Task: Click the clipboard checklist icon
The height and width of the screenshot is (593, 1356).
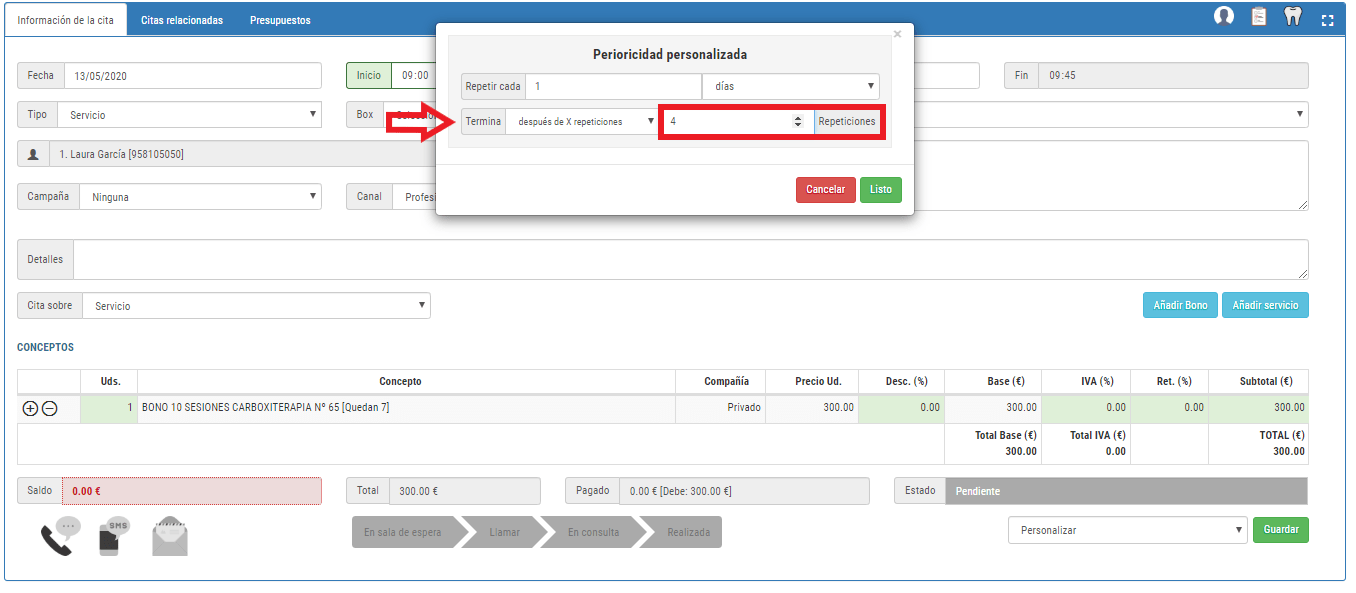Action: tap(1259, 17)
